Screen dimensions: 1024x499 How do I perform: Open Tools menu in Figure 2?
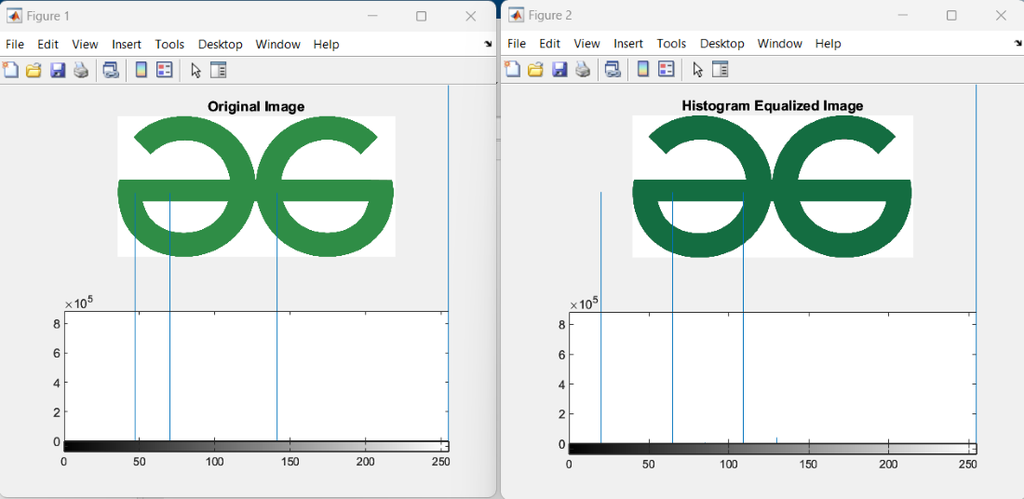pos(671,43)
